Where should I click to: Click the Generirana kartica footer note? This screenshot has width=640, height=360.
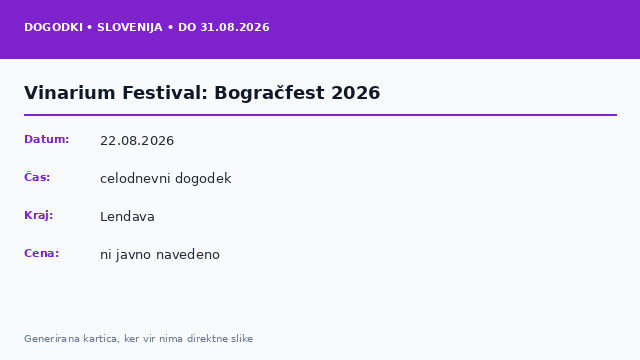tap(138, 339)
